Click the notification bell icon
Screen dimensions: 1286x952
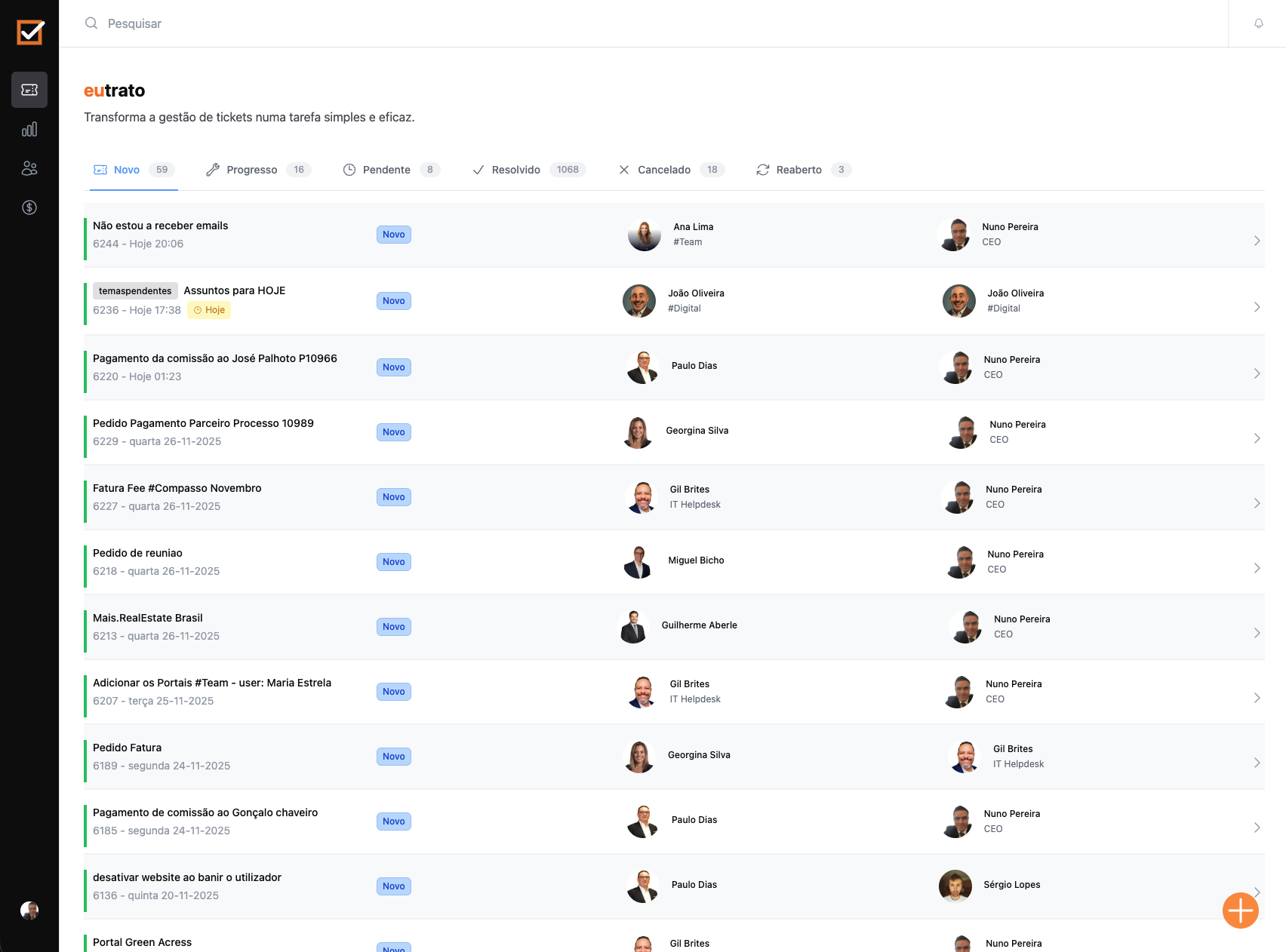pos(1257,23)
